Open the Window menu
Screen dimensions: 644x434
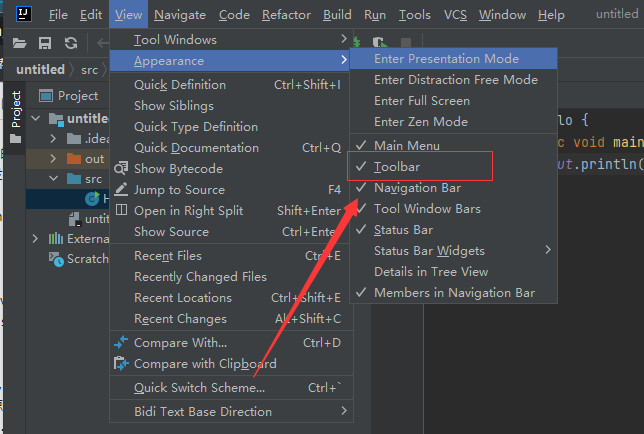coord(502,15)
